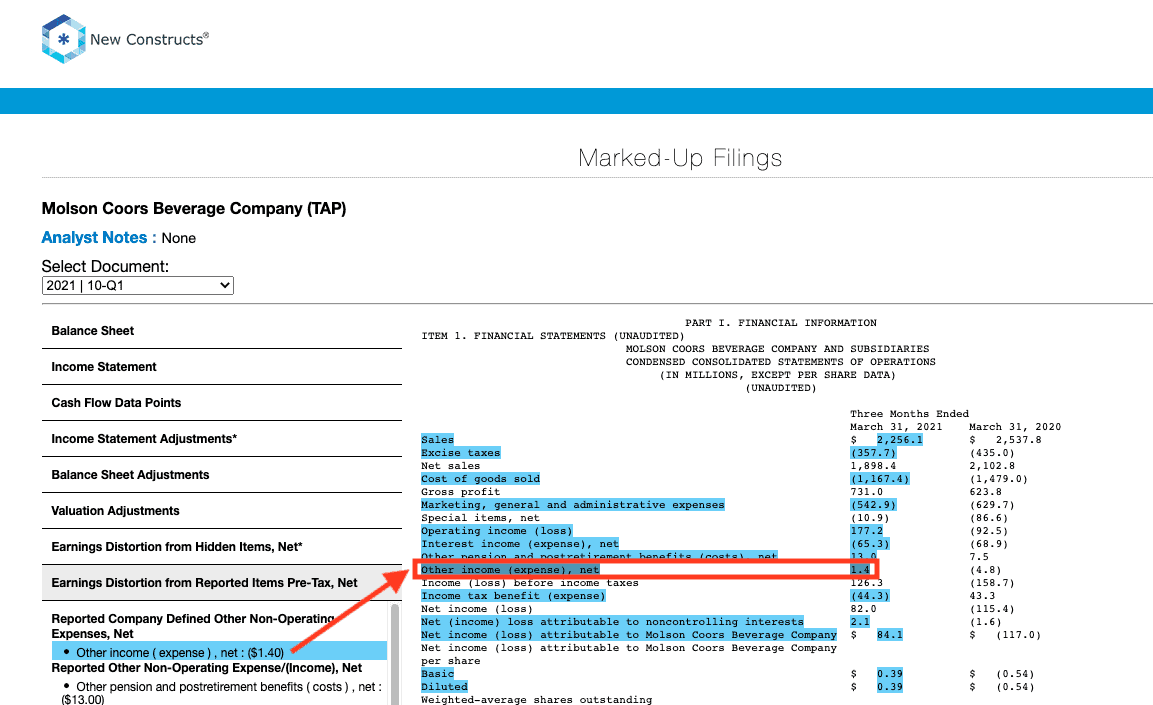Click highlighted Diluted per share label
Screen dimensions: 1153x705
click(444, 687)
